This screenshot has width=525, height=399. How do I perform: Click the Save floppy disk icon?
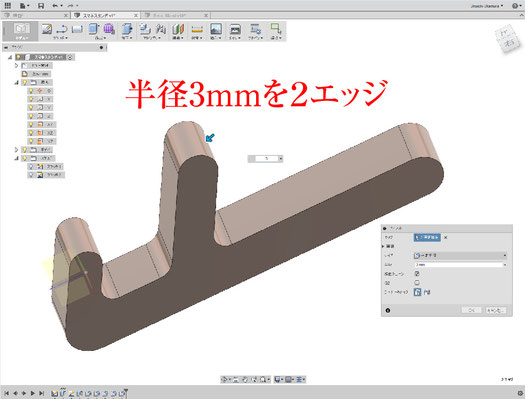pos(41,6)
